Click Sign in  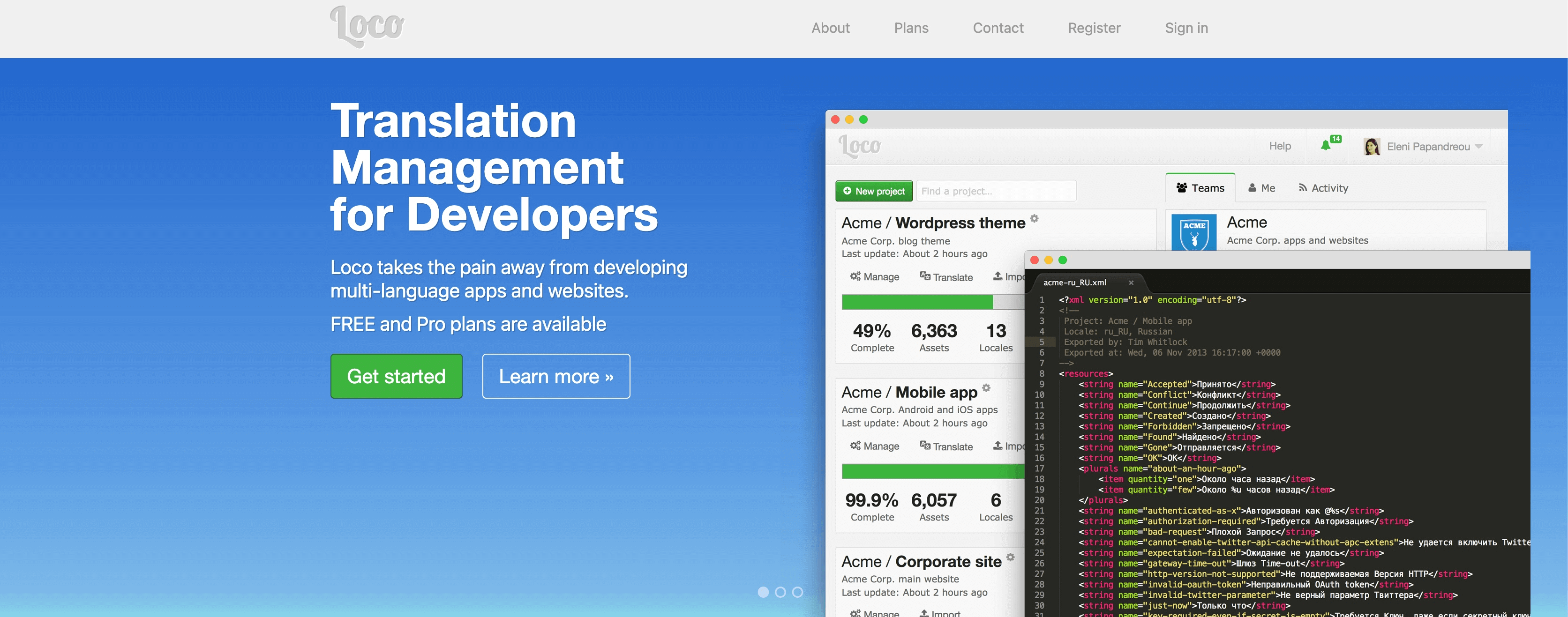1186,28
